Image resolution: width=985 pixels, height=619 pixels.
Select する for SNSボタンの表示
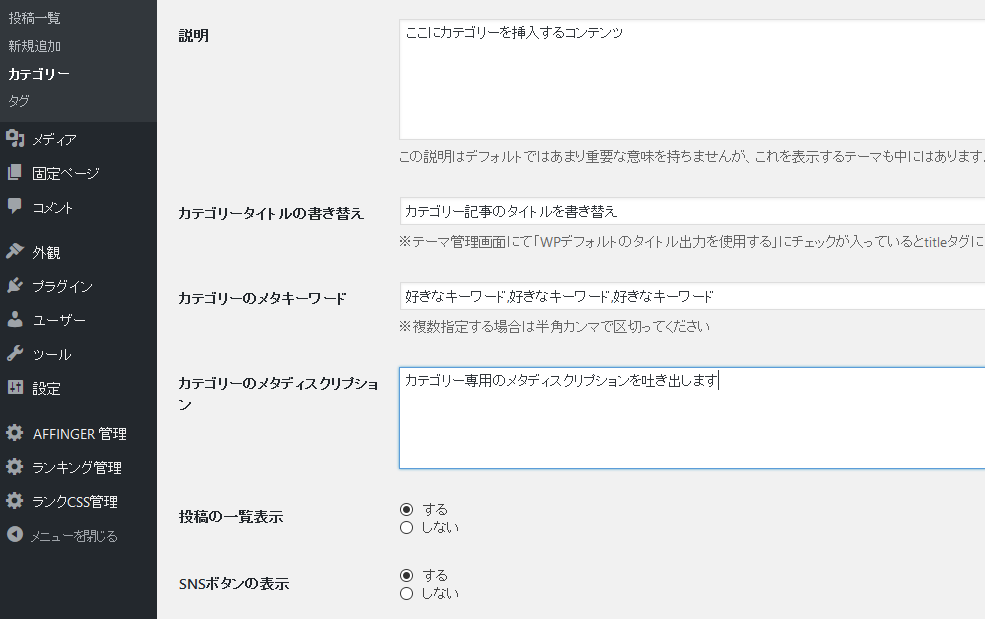(406, 576)
